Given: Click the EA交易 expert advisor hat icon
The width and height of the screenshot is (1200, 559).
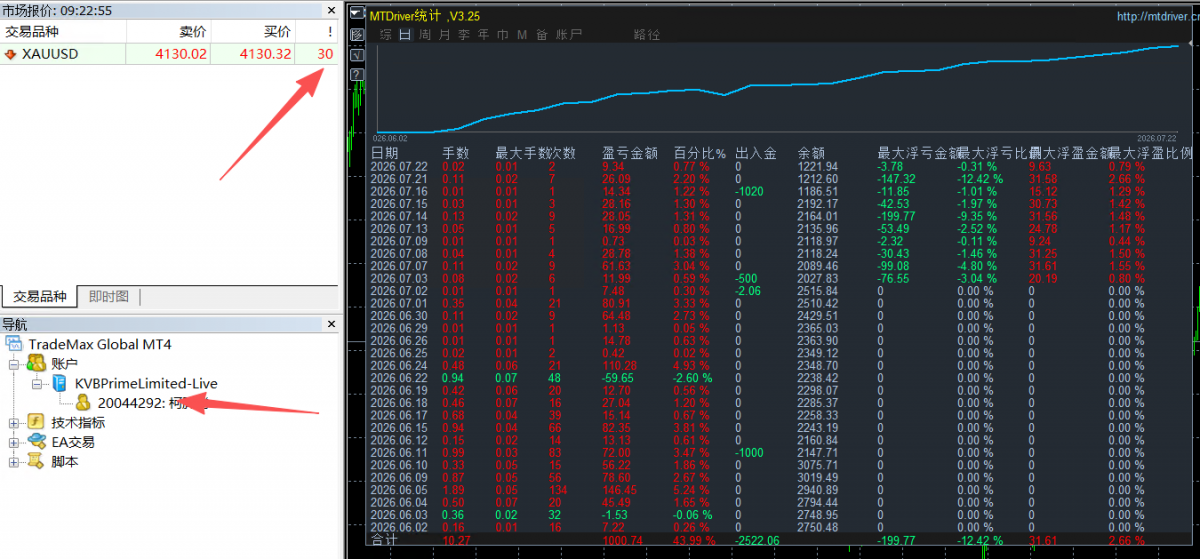Looking at the screenshot, I should [x=38, y=441].
